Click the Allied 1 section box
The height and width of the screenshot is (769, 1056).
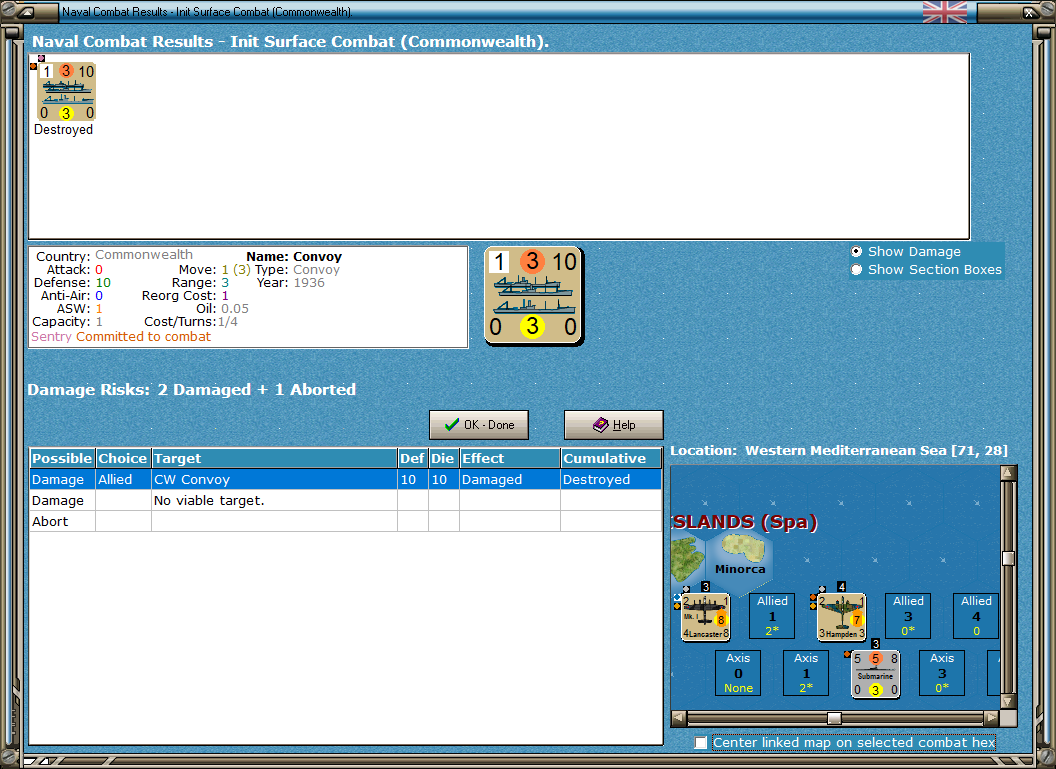click(772, 615)
